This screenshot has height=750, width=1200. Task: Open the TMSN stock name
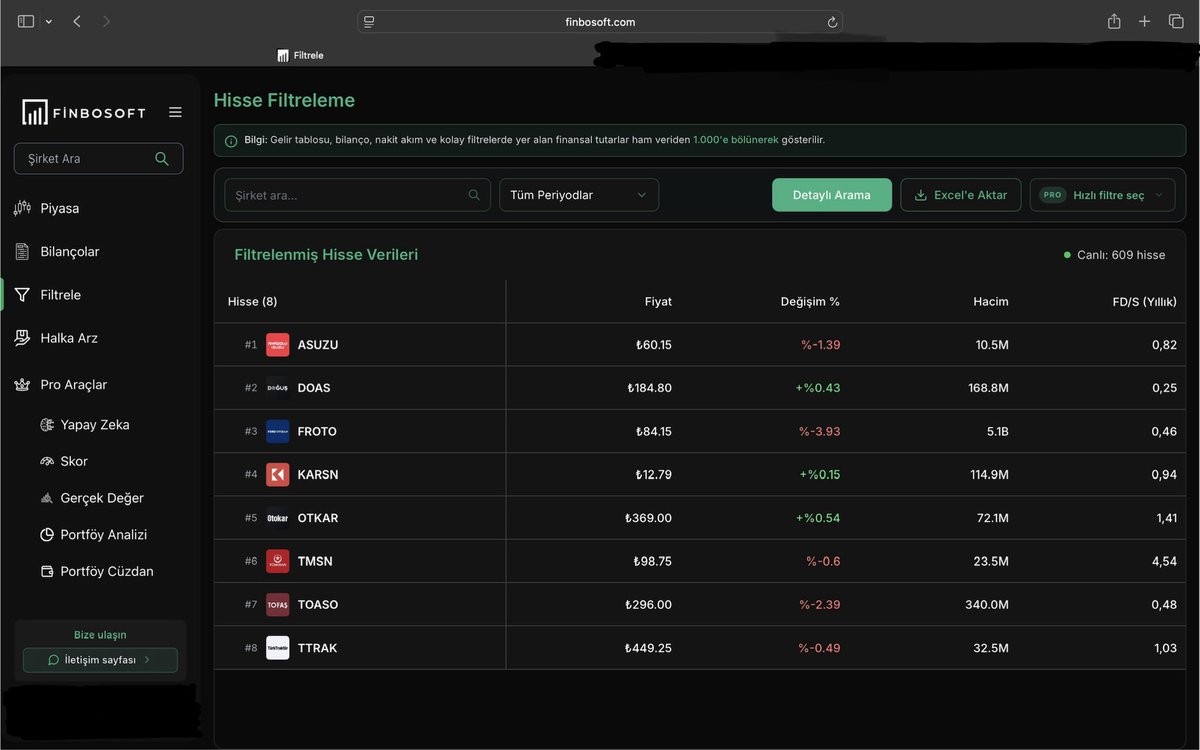pos(315,561)
